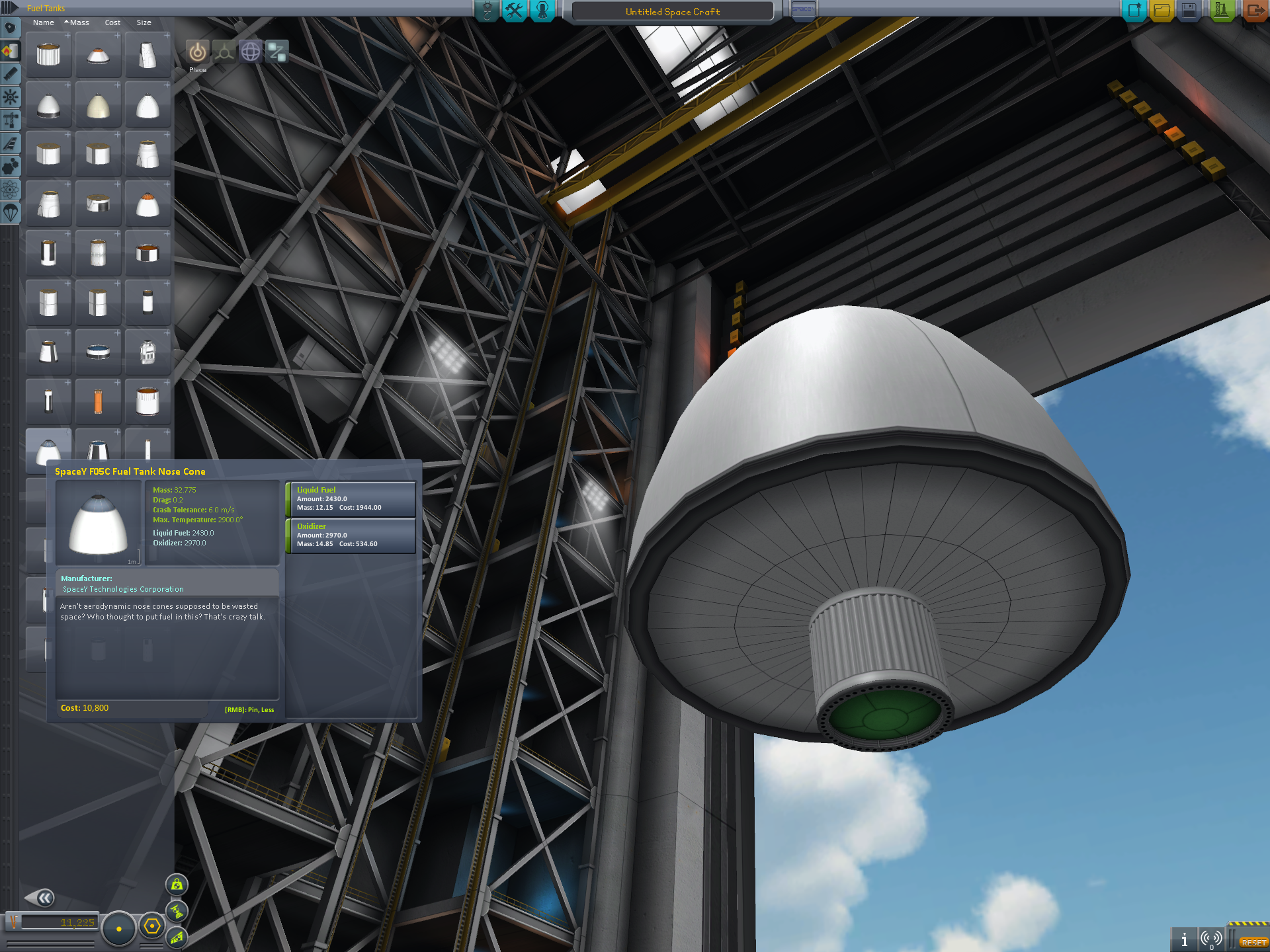Open the Pods parts category
The image size is (1270, 952).
pos(10,28)
